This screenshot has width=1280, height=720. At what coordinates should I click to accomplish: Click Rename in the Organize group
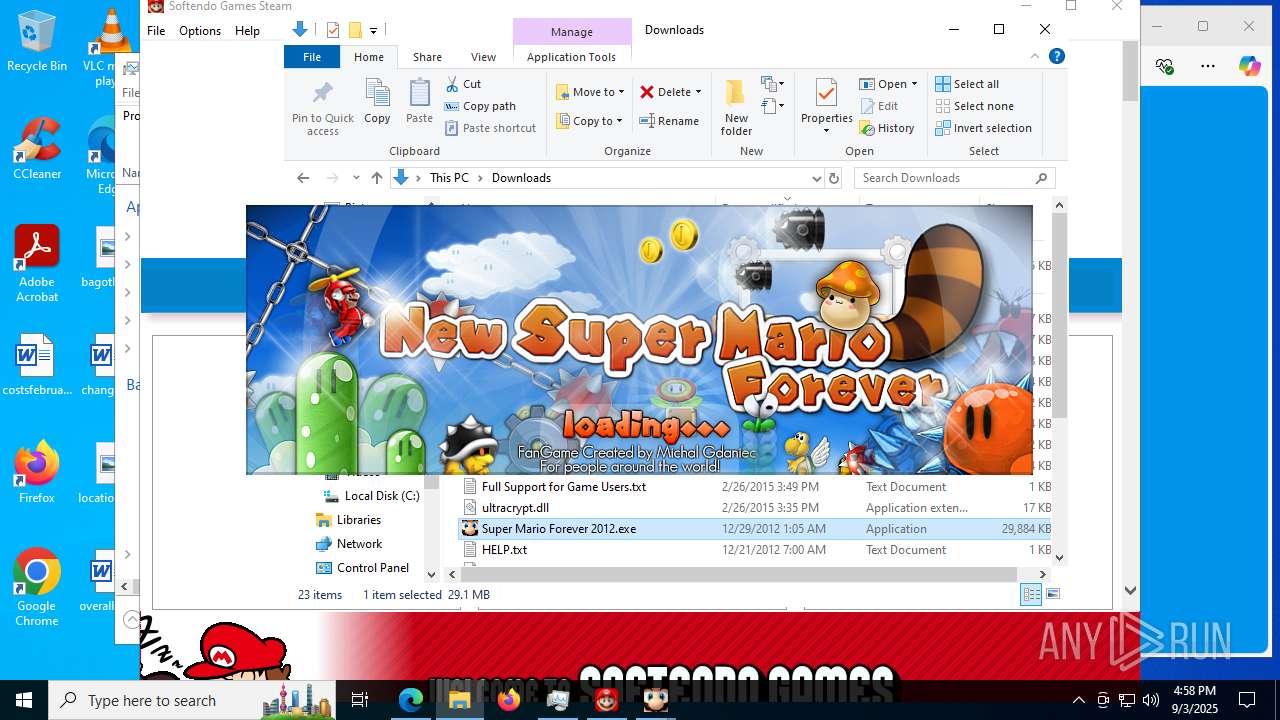point(669,121)
